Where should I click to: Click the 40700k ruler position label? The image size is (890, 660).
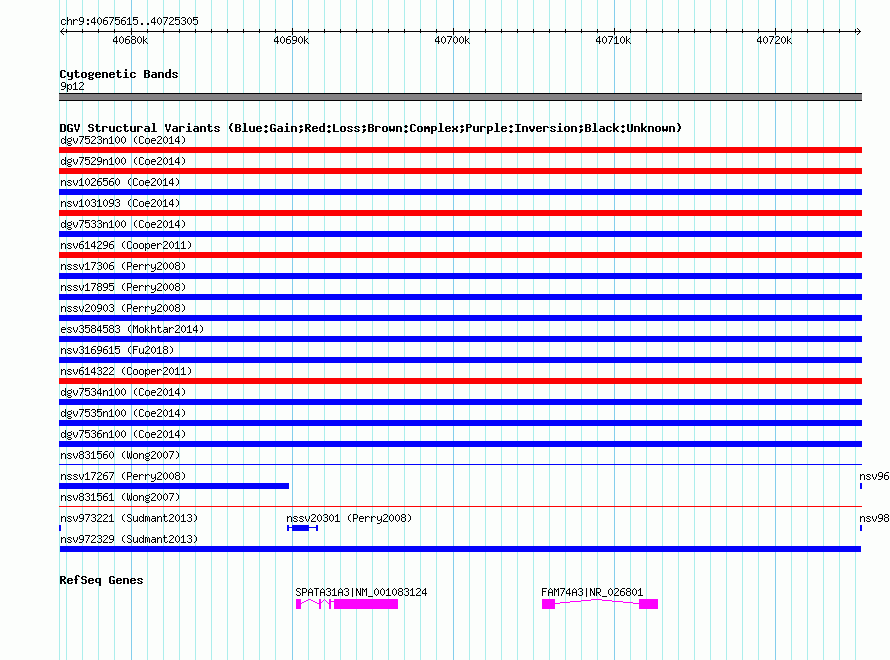[x=452, y=40]
